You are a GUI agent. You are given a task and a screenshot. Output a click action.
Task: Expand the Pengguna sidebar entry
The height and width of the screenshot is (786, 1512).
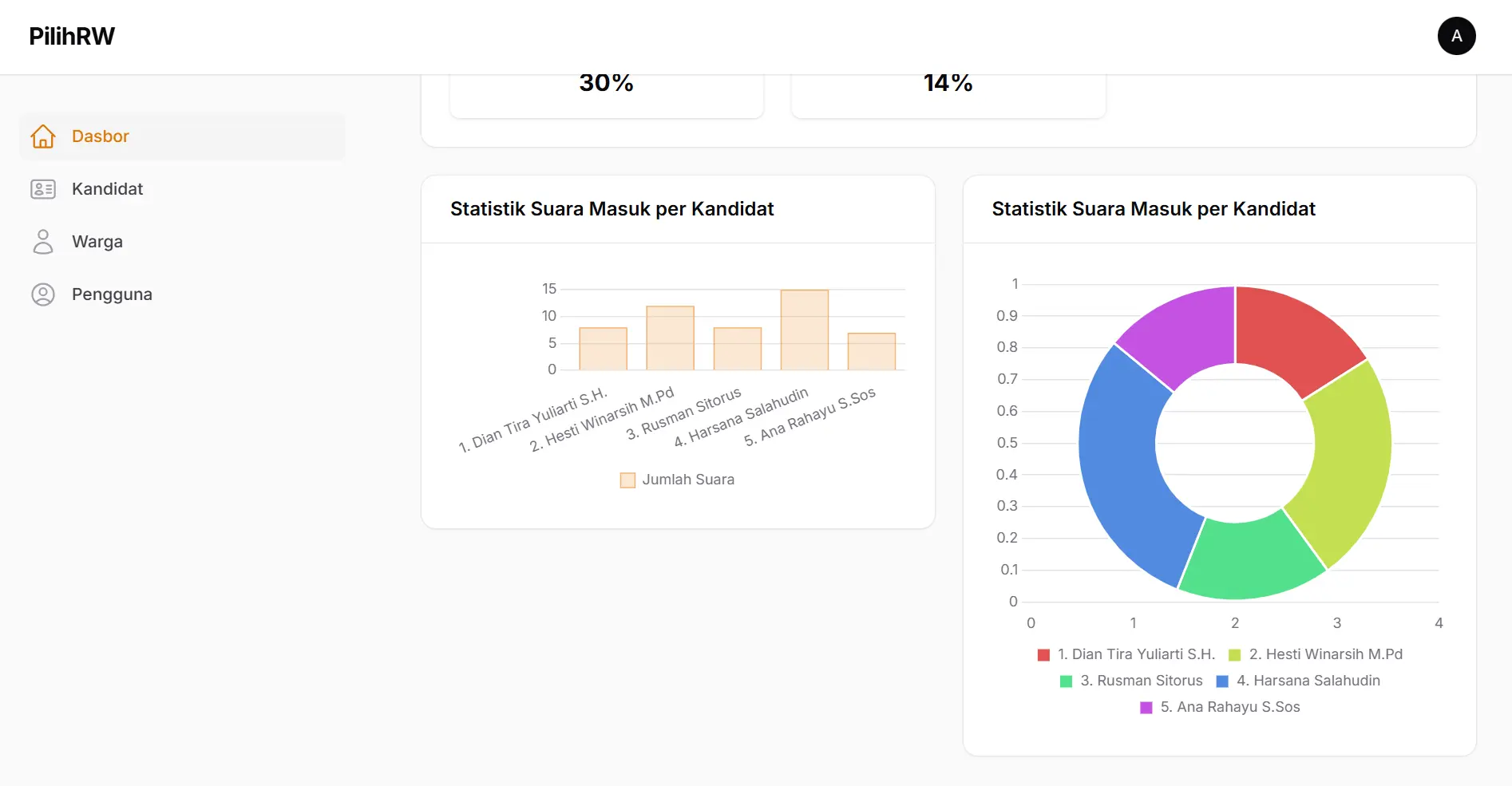[112, 294]
